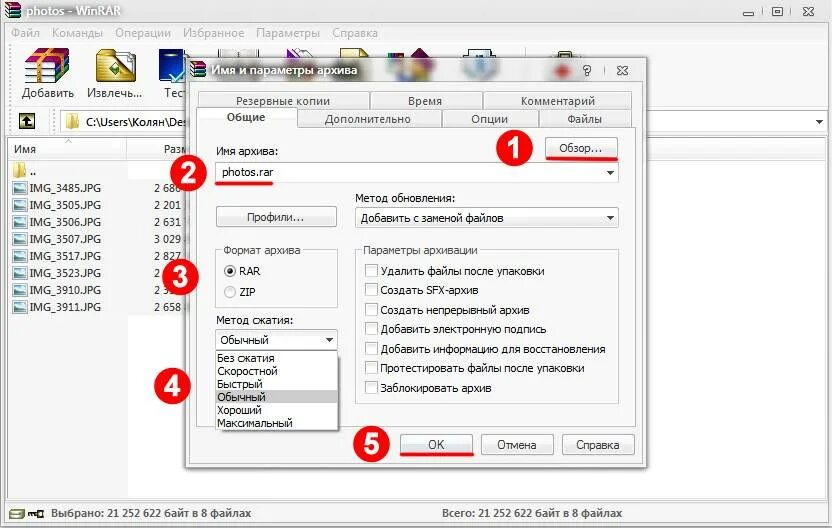Select the Общие tab
Image resolution: width=832 pixels, height=528 pixels.
(x=246, y=117)
